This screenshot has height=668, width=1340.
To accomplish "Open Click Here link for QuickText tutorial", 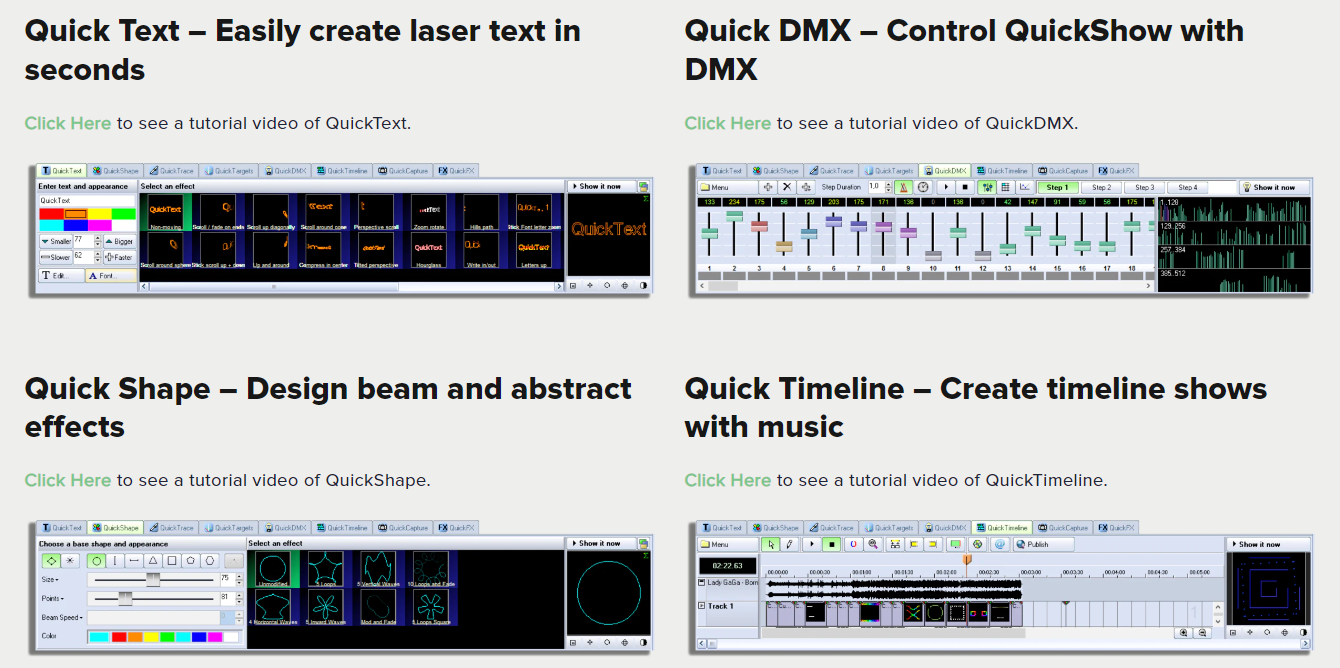I will [x=68, y=123].
